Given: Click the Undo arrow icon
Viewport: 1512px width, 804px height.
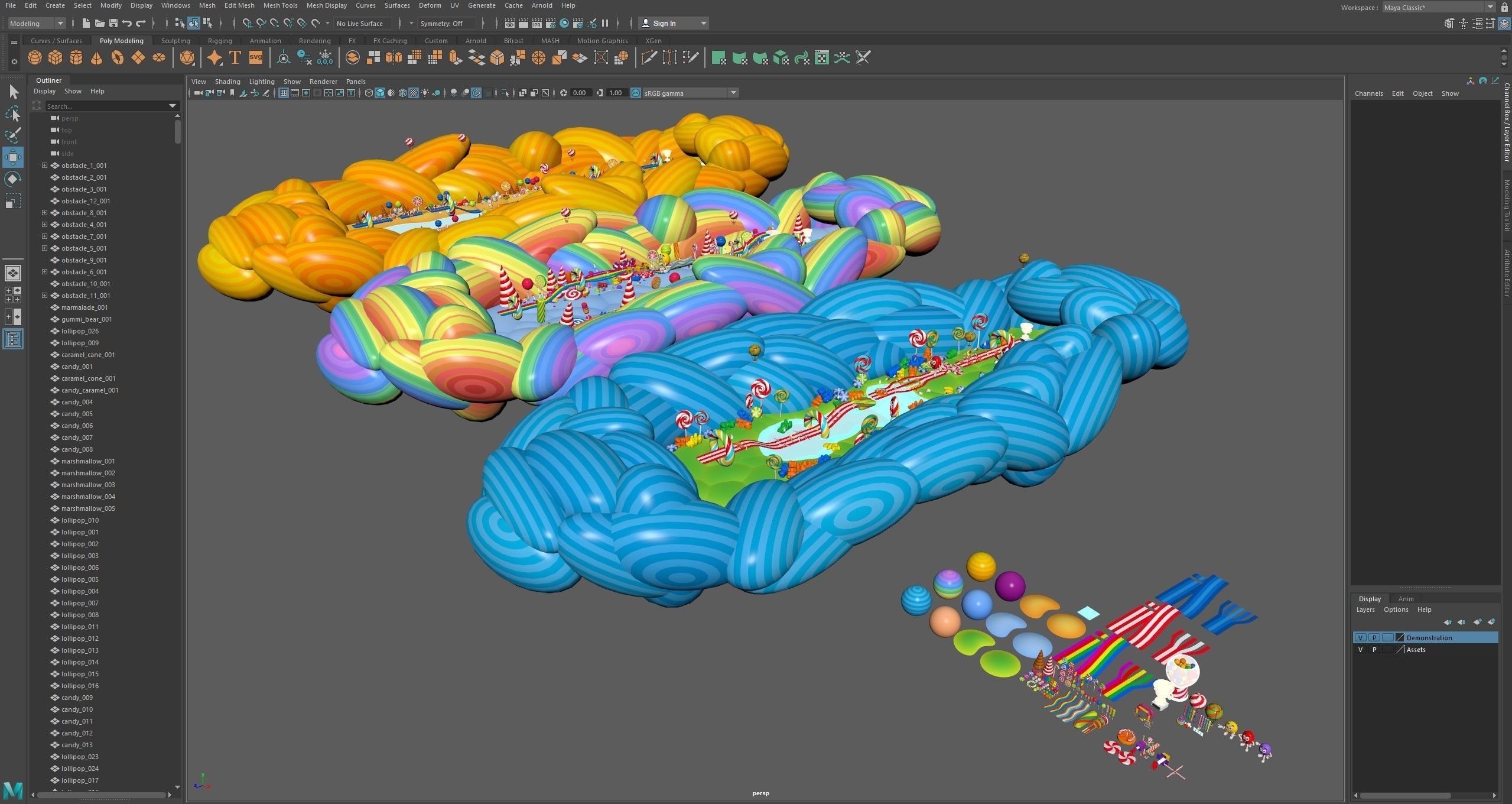Looking at the screenshot, I should coord(126,23).
